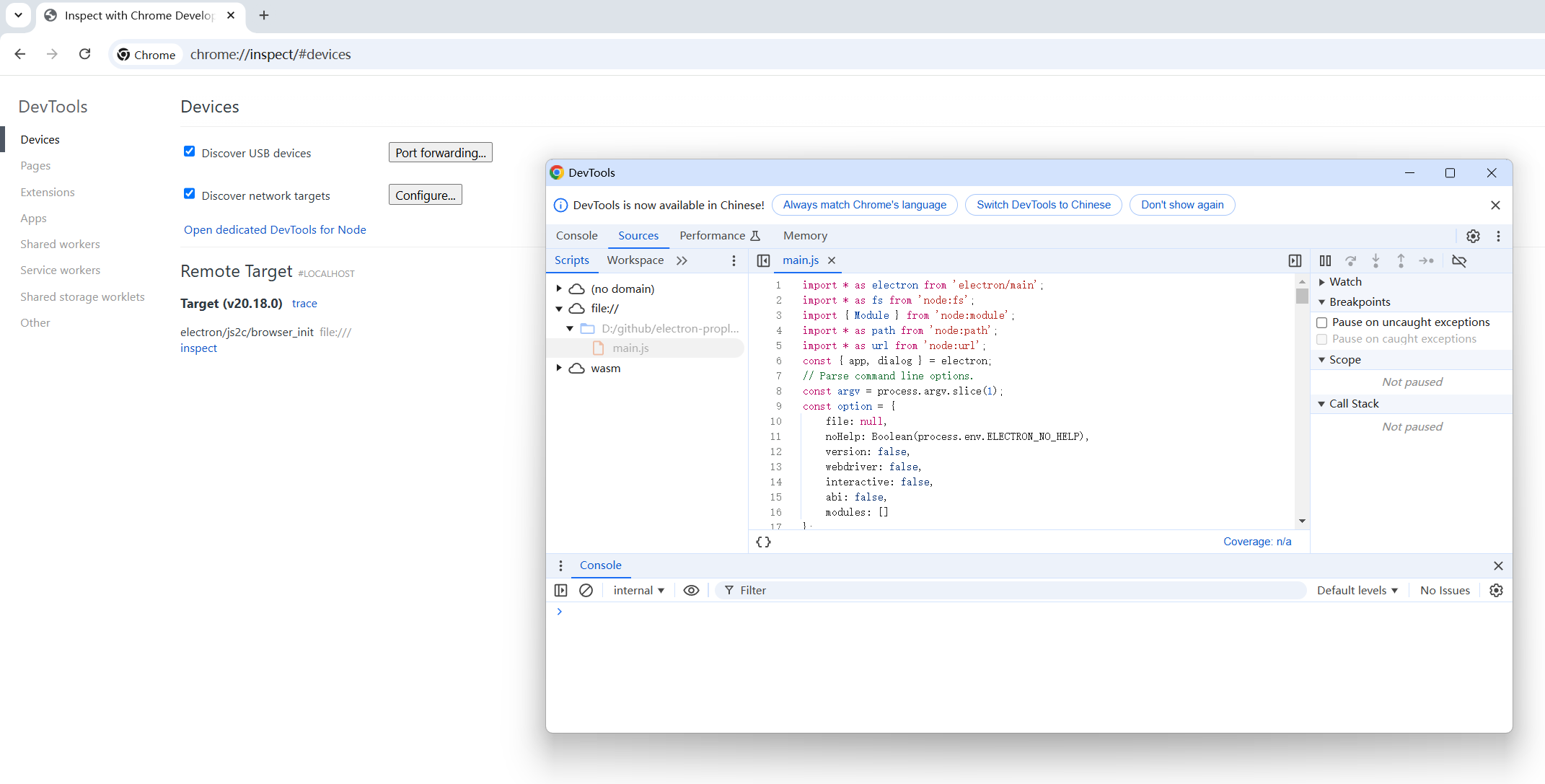Viewport: 1545px width, 784px height.
Task: Open the internal context dropdown
Action: [638, 590]
